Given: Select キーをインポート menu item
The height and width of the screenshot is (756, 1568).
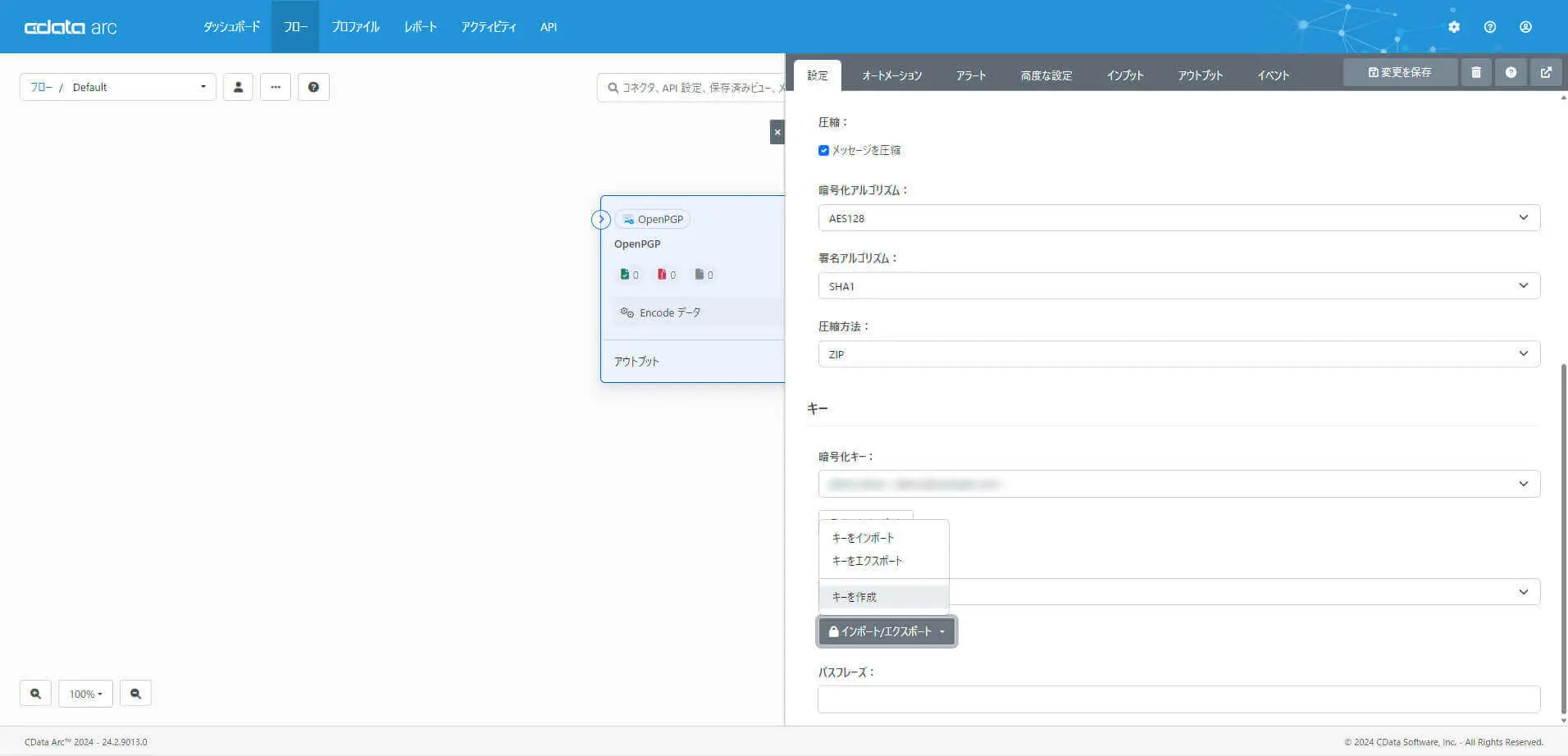Looking at the screenshot, I should tap(883, 538).
